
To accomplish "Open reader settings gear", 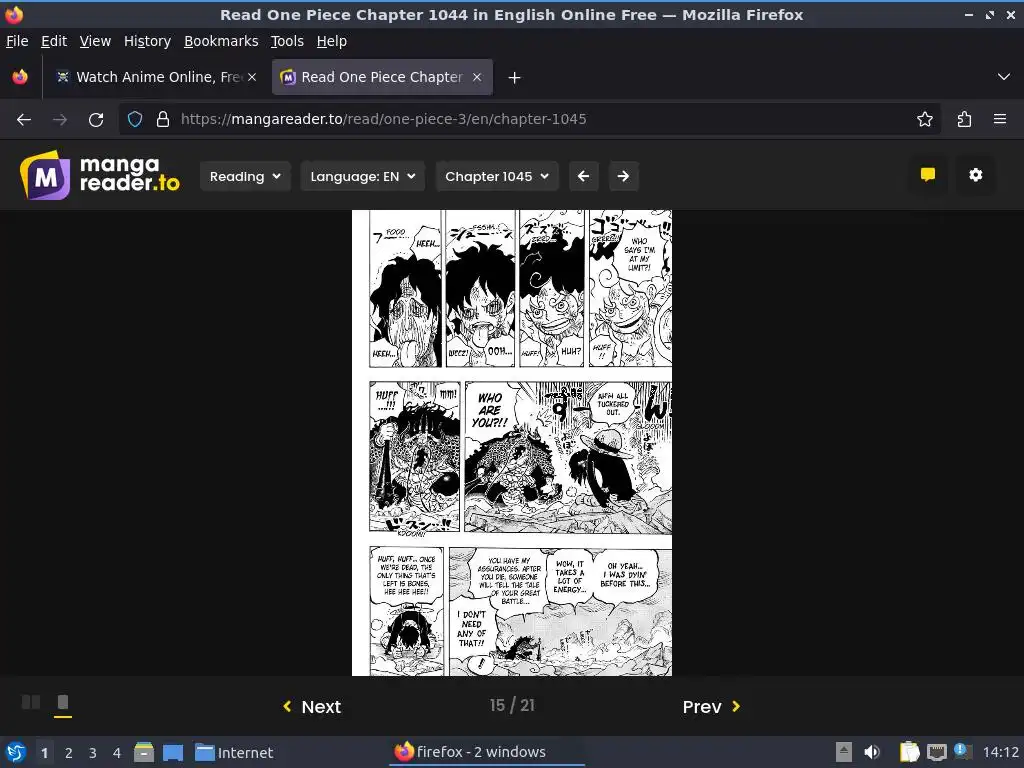I will [x=975, y=175].
